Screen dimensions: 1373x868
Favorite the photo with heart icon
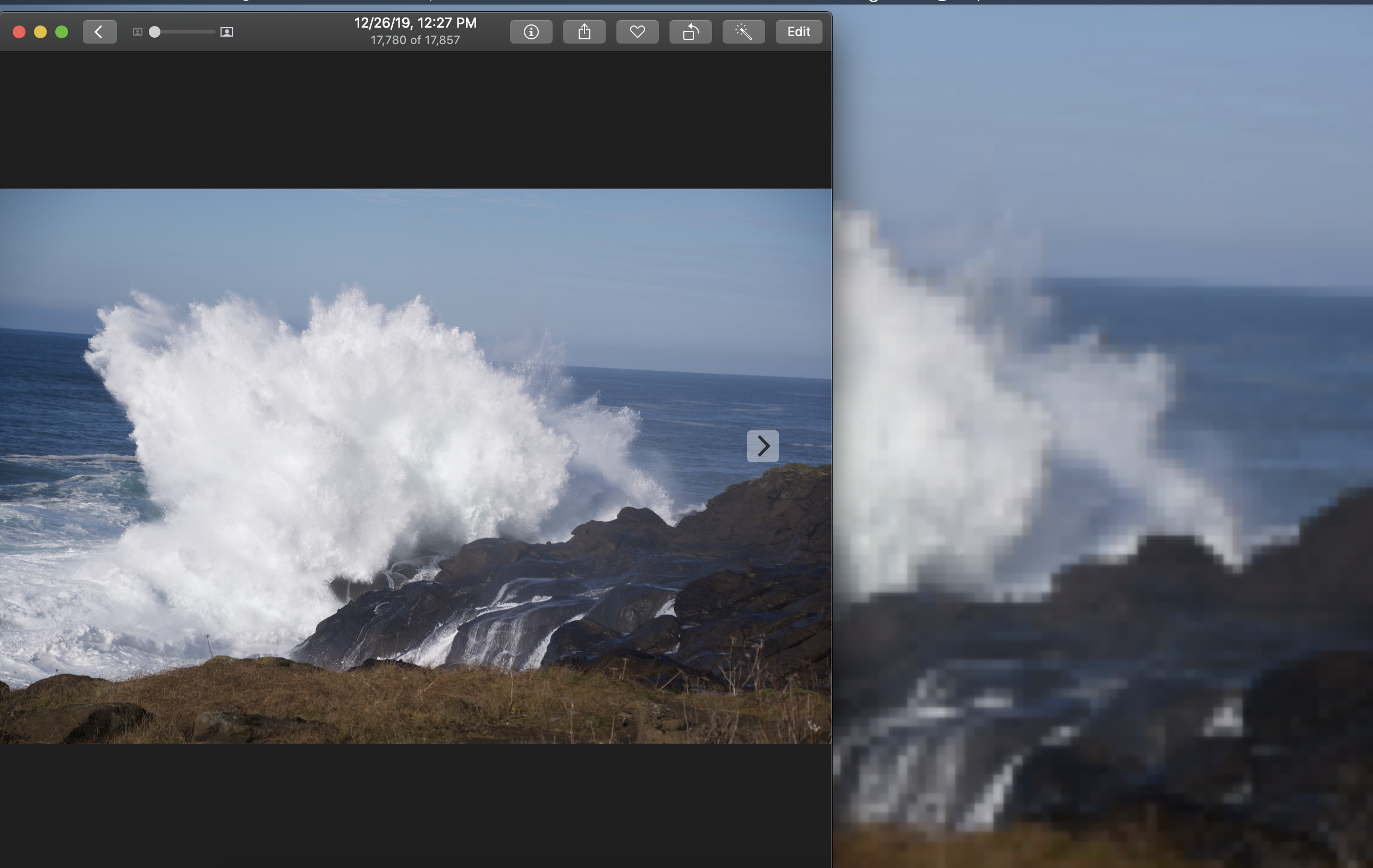637,32
